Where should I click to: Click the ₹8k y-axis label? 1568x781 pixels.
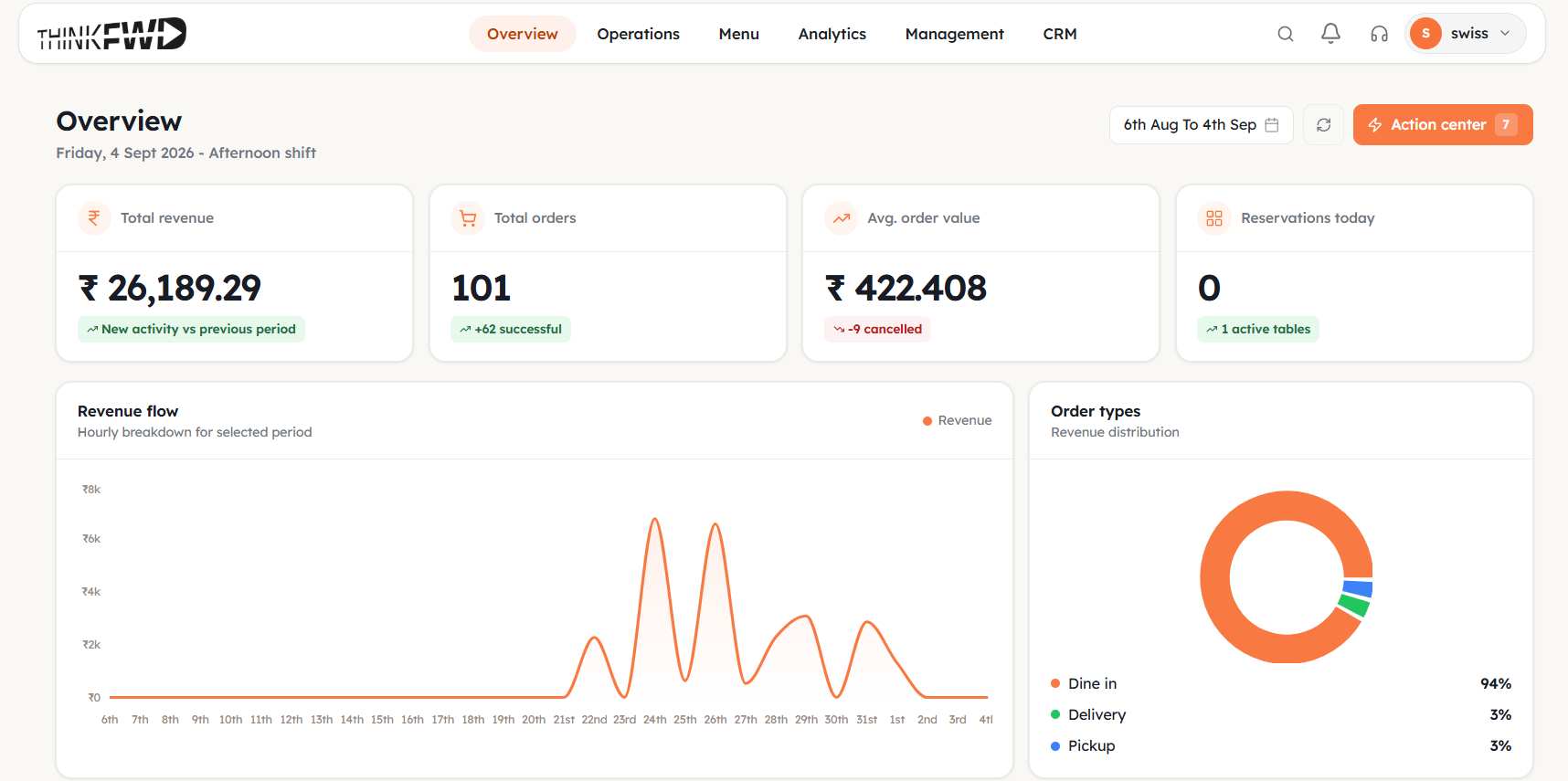[x=91, y=490]
